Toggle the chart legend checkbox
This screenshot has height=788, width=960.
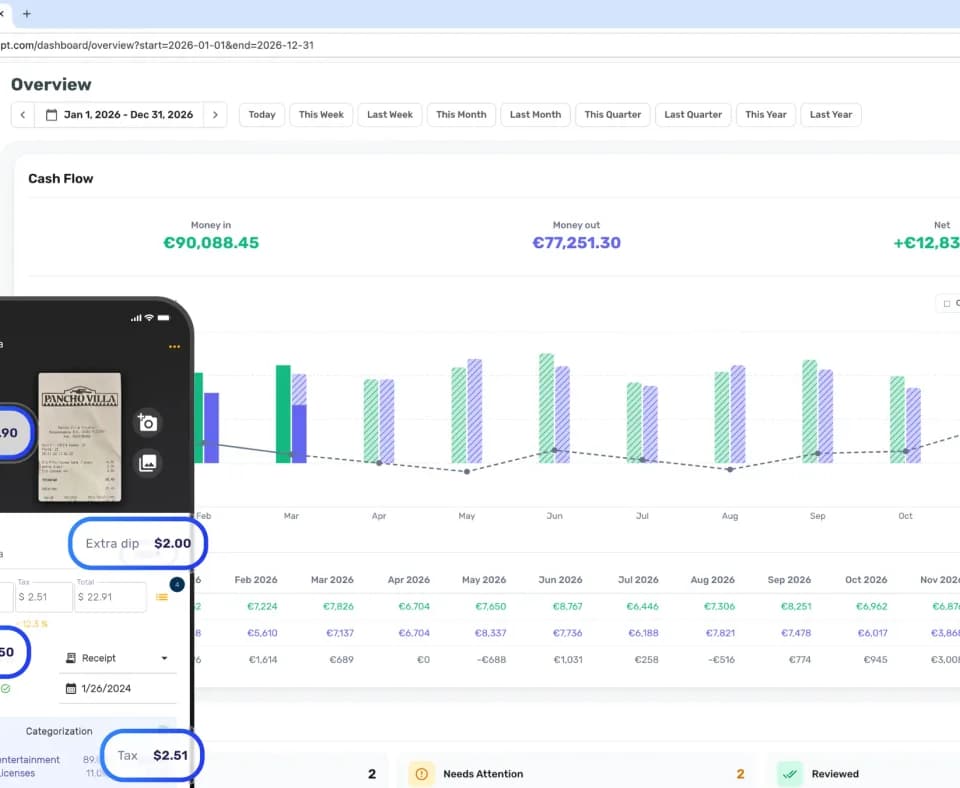[x=947, y=304]
